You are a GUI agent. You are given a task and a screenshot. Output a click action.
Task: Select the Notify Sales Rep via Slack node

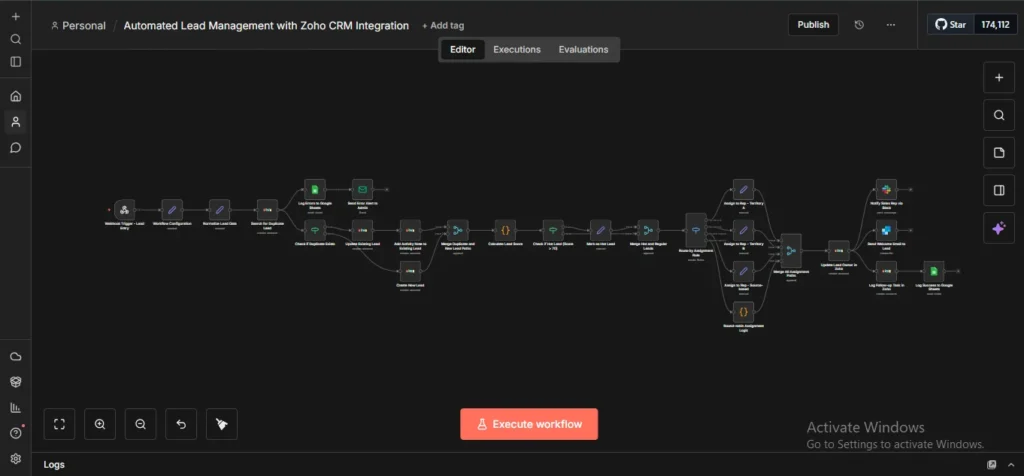tap(886, 189)
